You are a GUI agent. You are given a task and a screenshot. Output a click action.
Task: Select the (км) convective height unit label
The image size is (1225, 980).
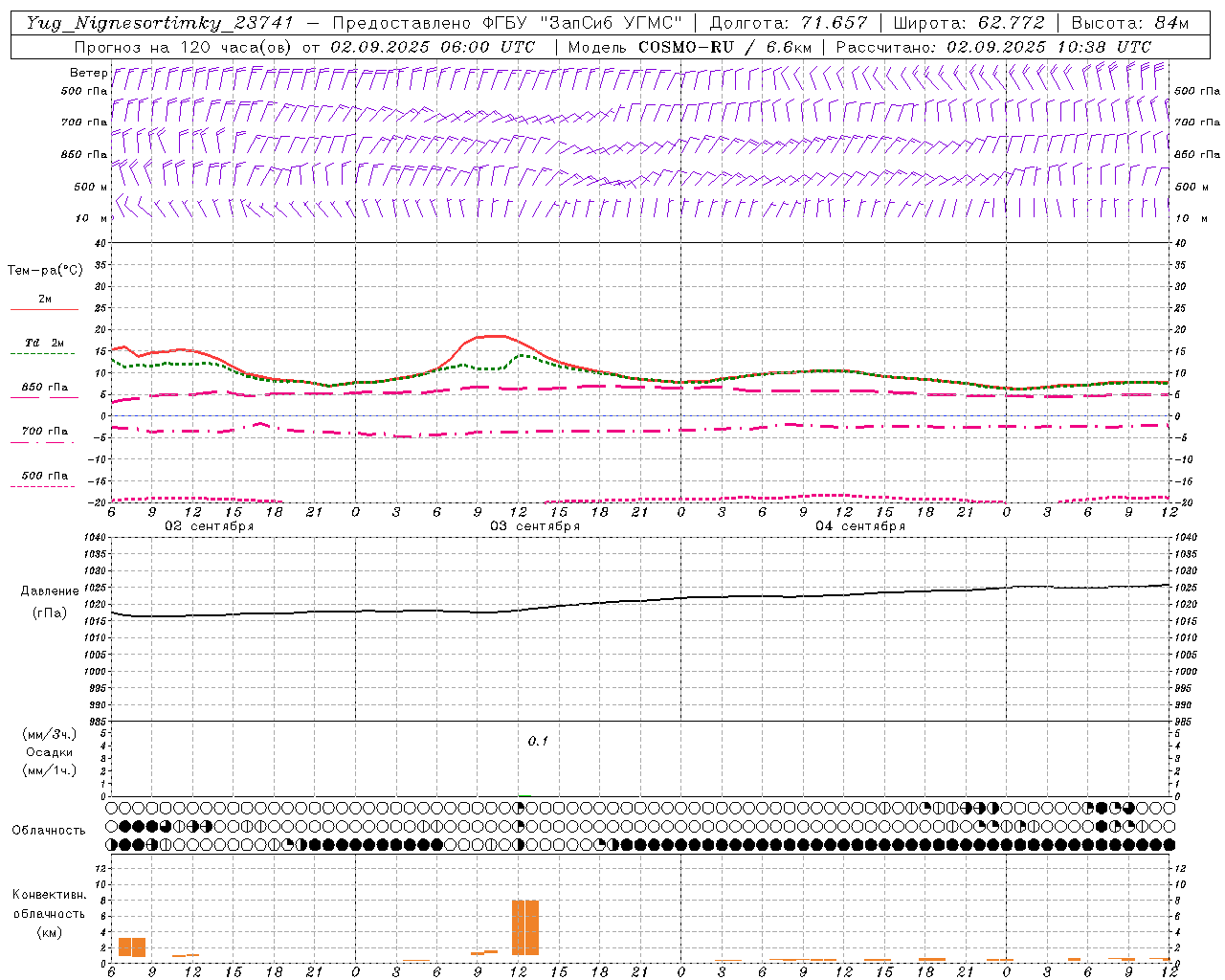pyautogui.click(x=49, y=932)
